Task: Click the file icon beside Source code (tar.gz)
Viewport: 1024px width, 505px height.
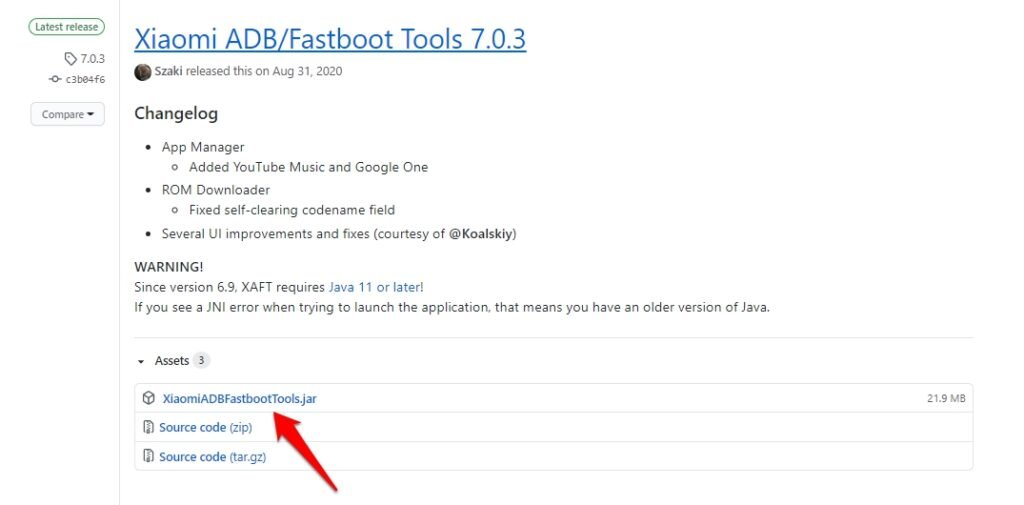Action: click(148, 456)
